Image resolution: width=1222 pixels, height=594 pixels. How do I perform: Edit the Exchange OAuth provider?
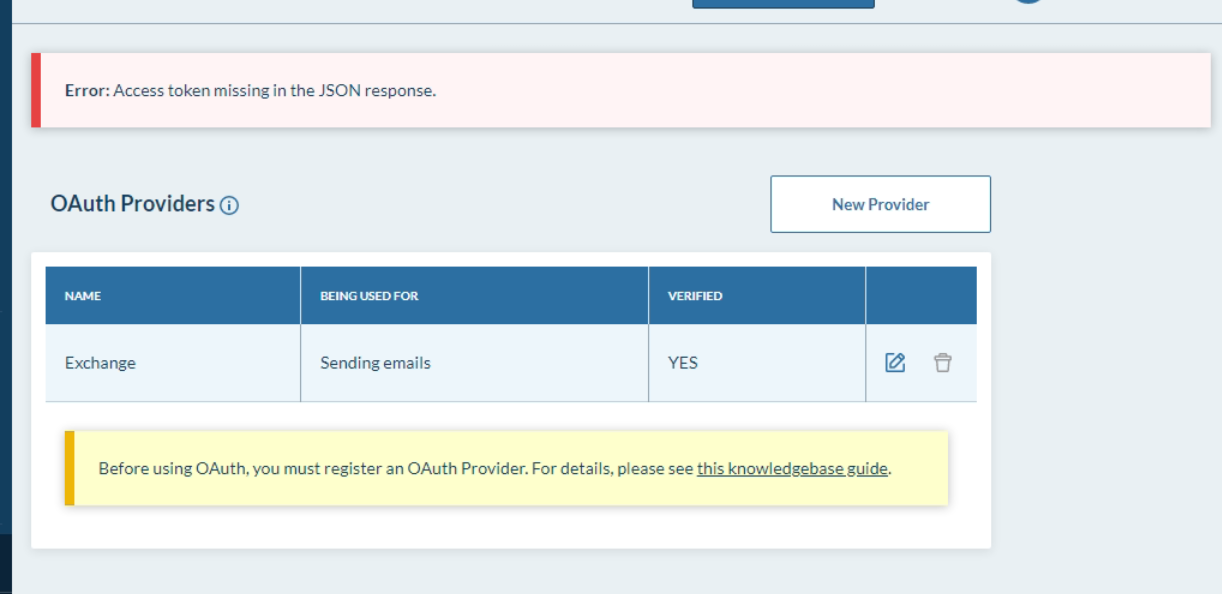click(x=895, y=363)
